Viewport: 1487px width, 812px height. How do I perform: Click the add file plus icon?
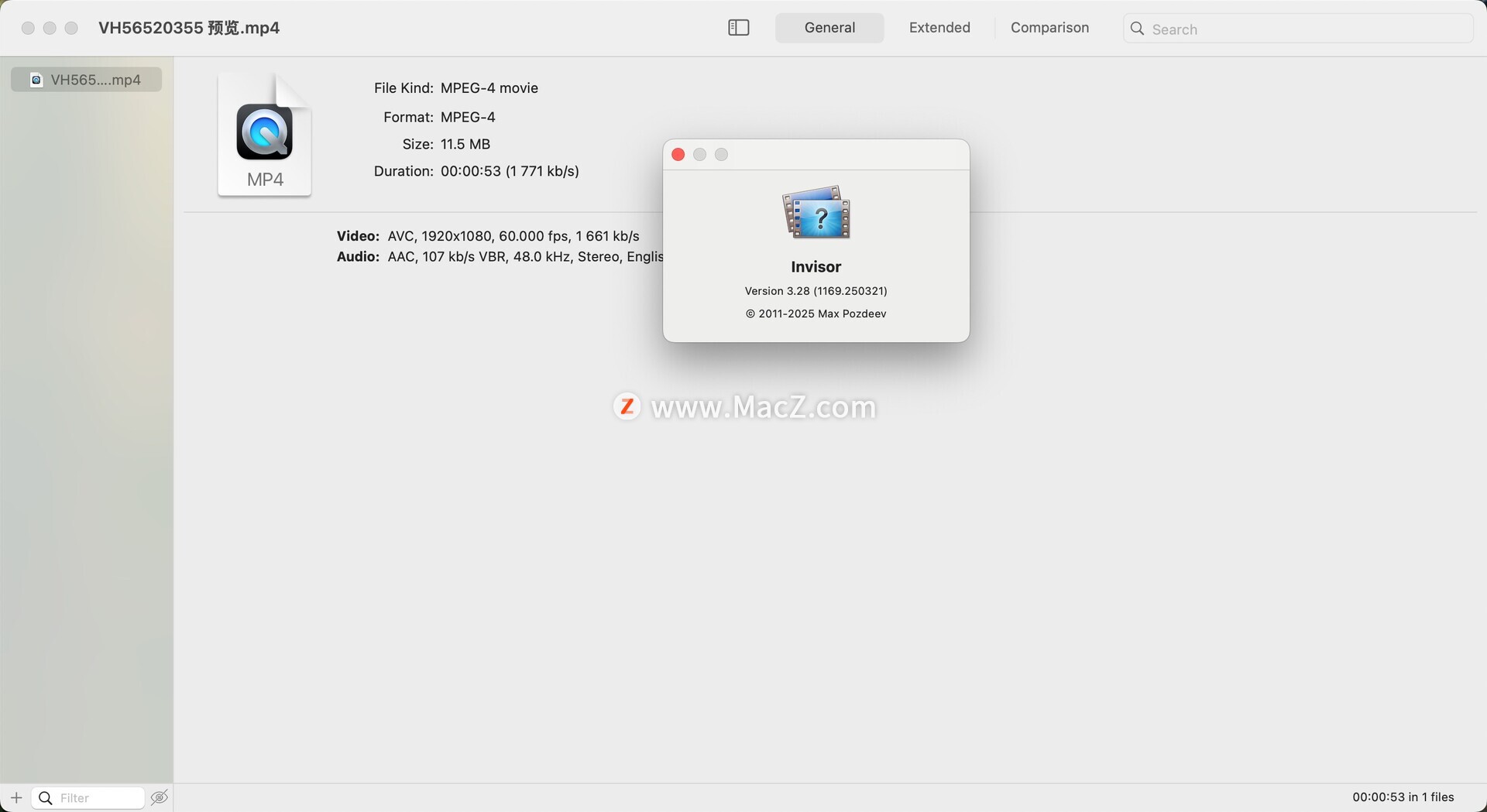pos(15,797)
